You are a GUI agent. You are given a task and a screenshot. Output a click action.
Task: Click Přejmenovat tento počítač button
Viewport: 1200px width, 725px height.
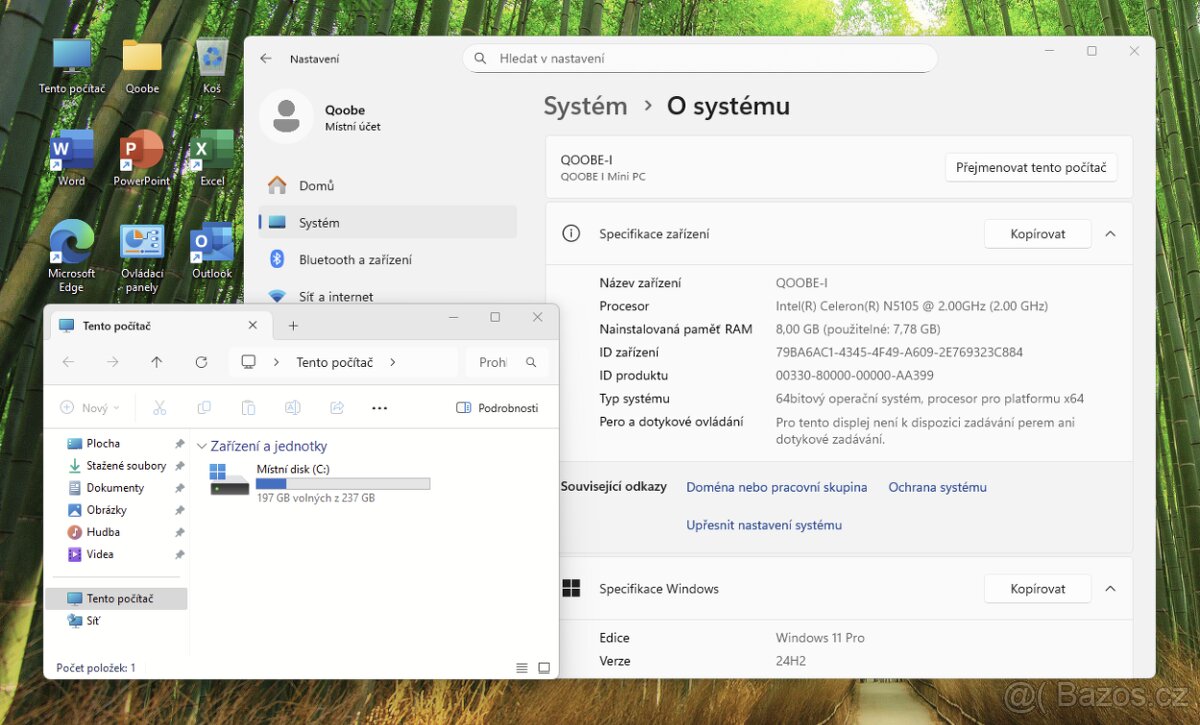(x=1030, y=168)
